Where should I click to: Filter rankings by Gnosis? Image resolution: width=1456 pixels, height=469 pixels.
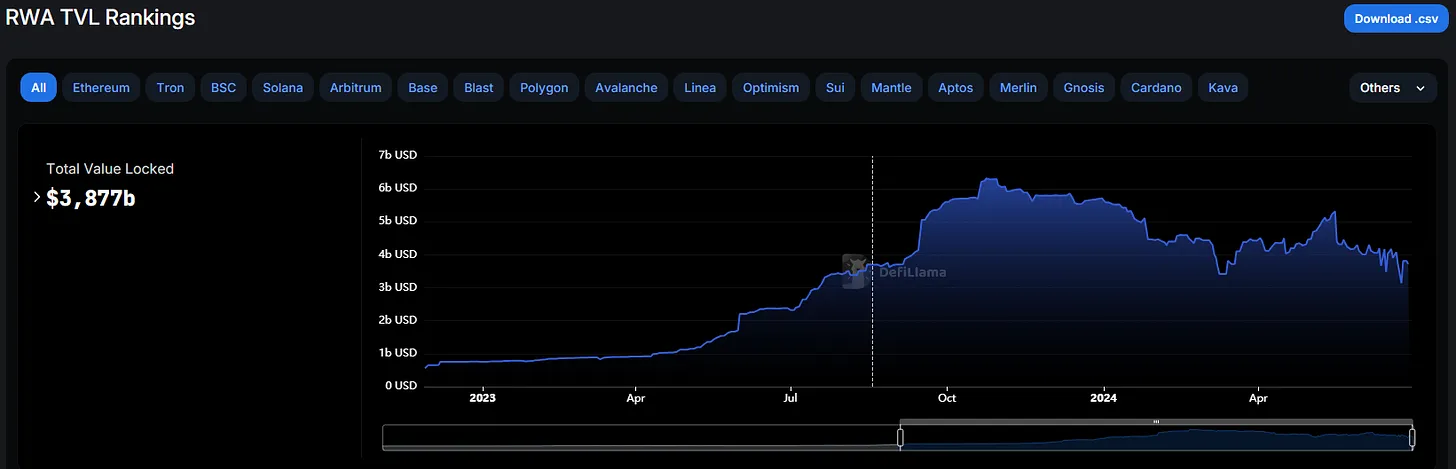click(1084, 88)
